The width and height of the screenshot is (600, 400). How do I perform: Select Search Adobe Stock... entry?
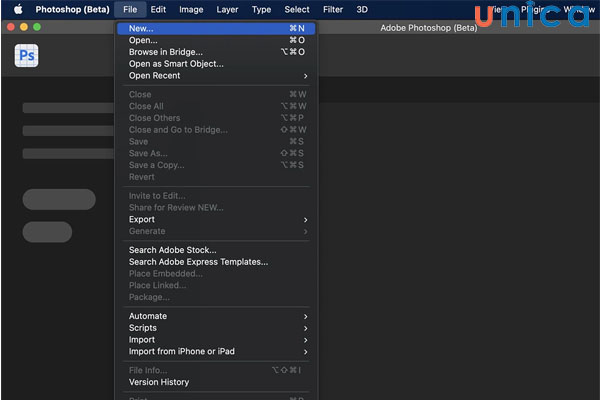coord(172,250)
